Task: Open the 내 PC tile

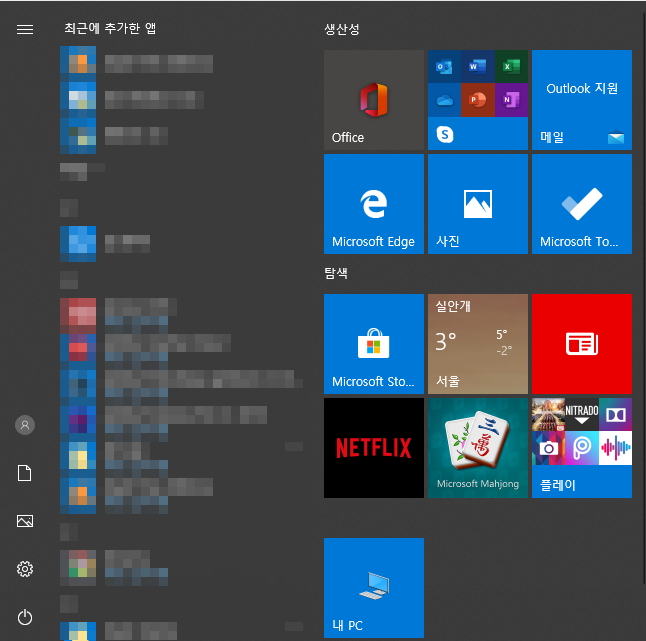Action: 374,588
